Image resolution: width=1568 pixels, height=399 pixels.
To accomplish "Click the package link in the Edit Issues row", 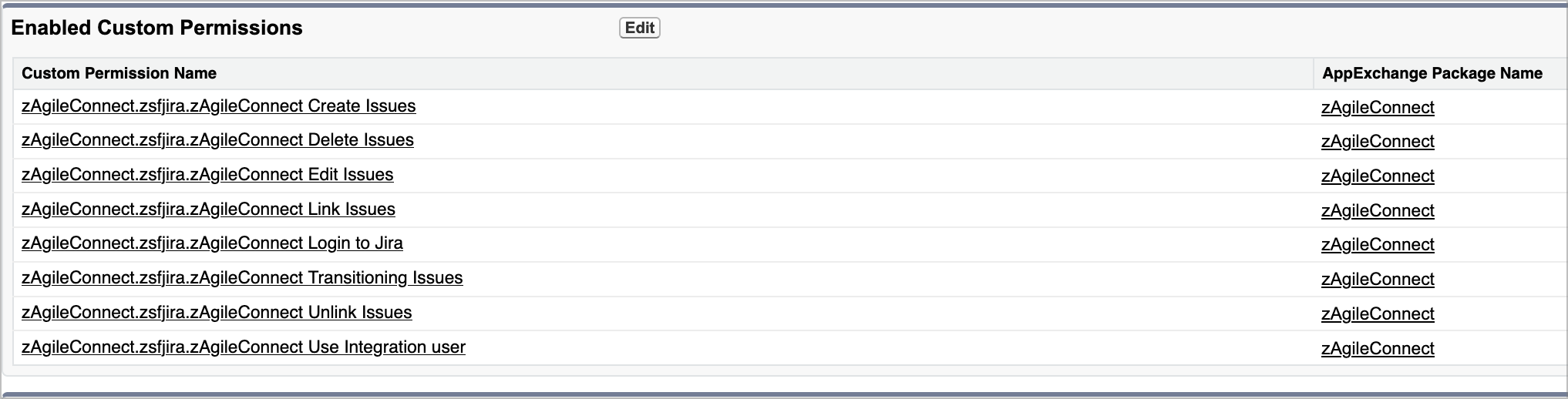I will 1378,176.
